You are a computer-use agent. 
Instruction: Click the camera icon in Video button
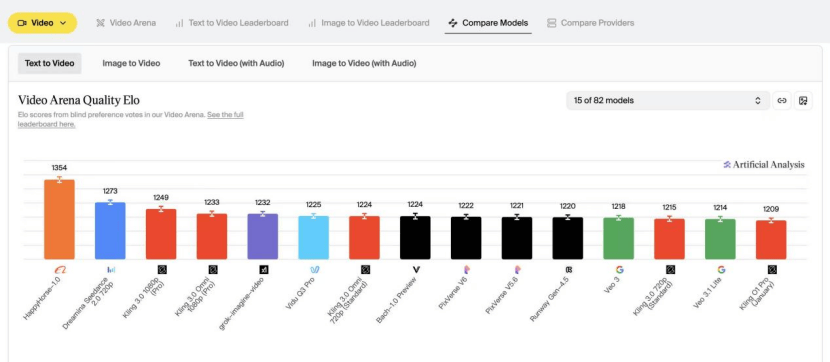pyautogui.click(x=22, y=23)
